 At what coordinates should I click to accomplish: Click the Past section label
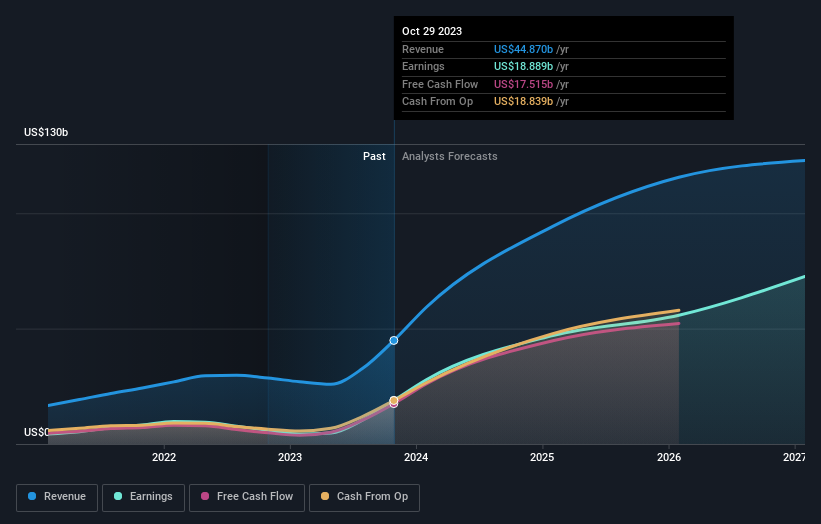click(374, 156)
